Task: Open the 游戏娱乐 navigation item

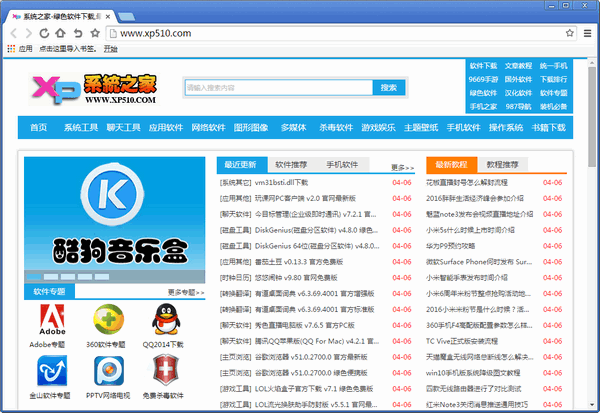Action: coord(378,127)
